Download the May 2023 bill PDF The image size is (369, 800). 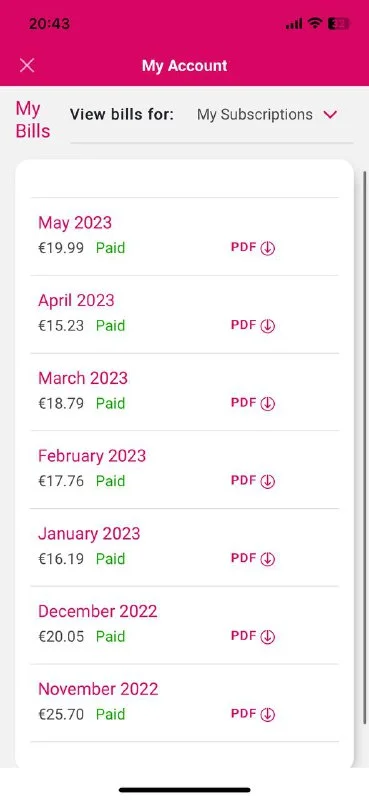coord(253,248)
